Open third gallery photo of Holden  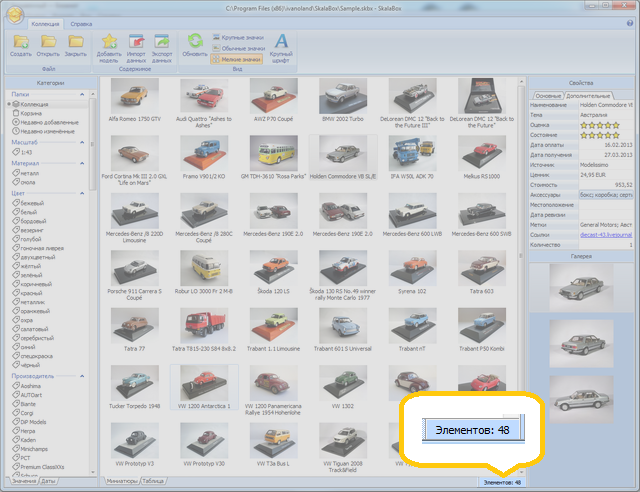tap(581, 399)
